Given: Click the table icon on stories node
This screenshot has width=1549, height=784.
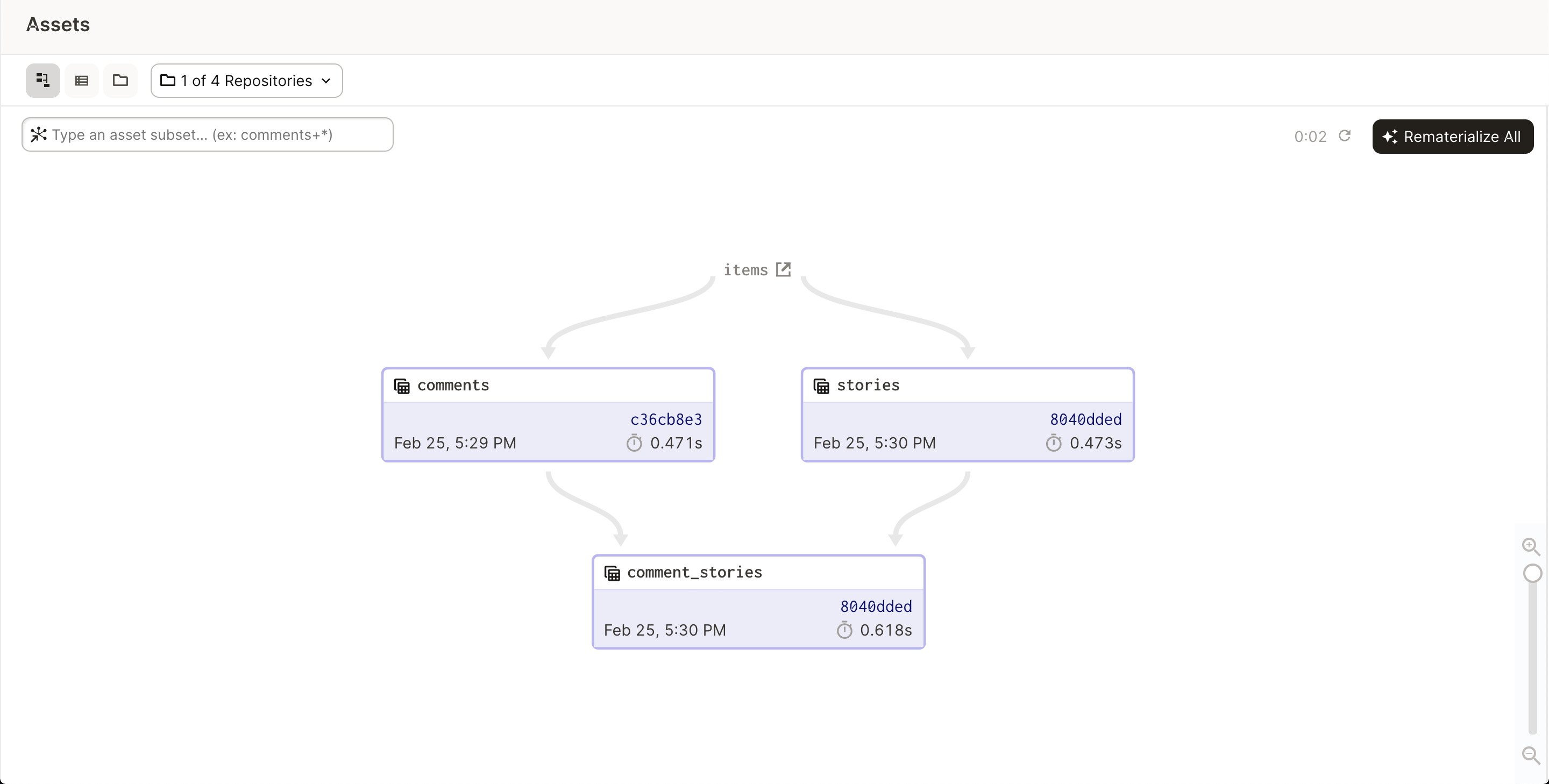Looking at the screenshot, I should coord(821,386).
